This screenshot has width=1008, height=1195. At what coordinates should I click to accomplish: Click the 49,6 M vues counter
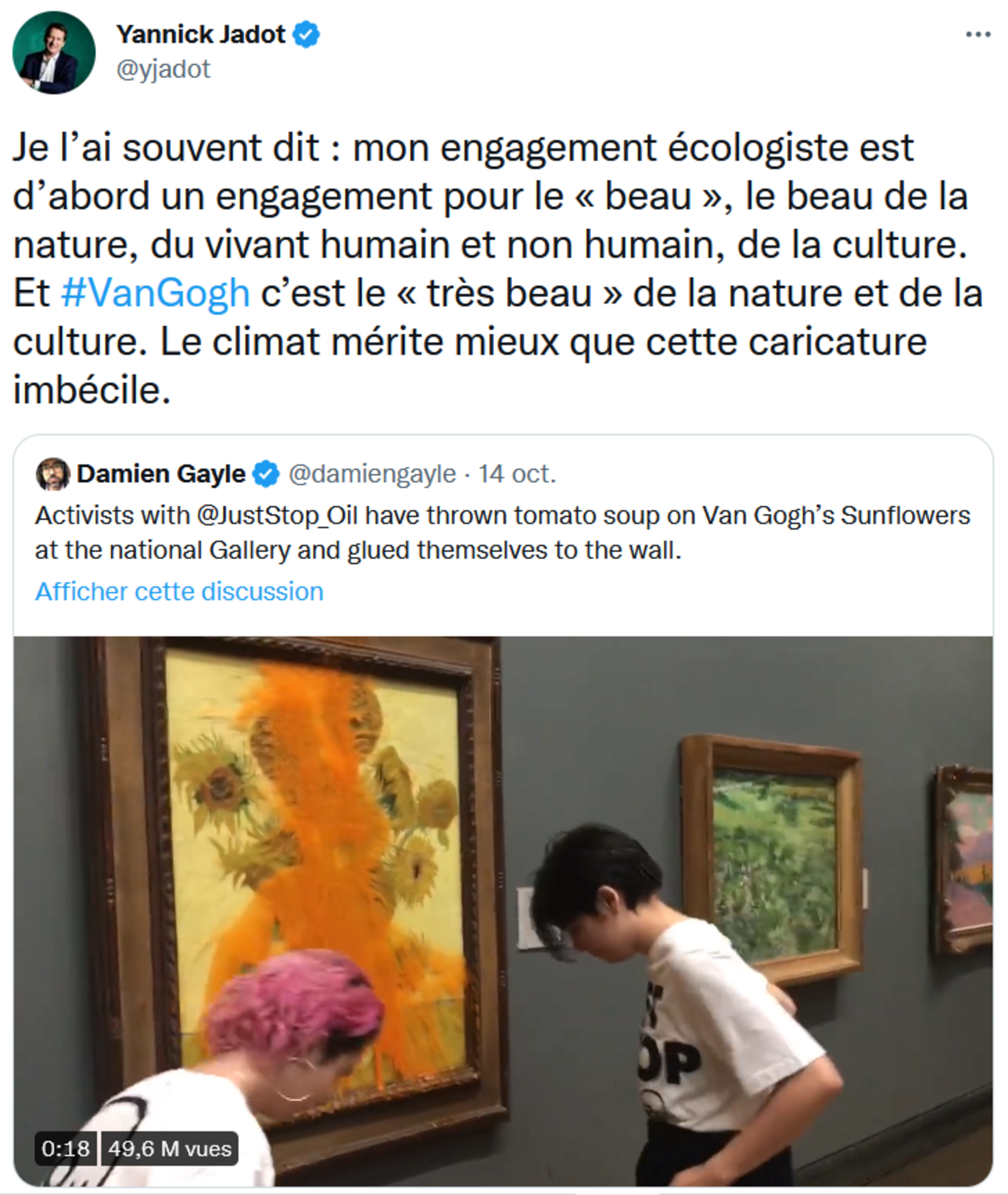(170, 1148)
